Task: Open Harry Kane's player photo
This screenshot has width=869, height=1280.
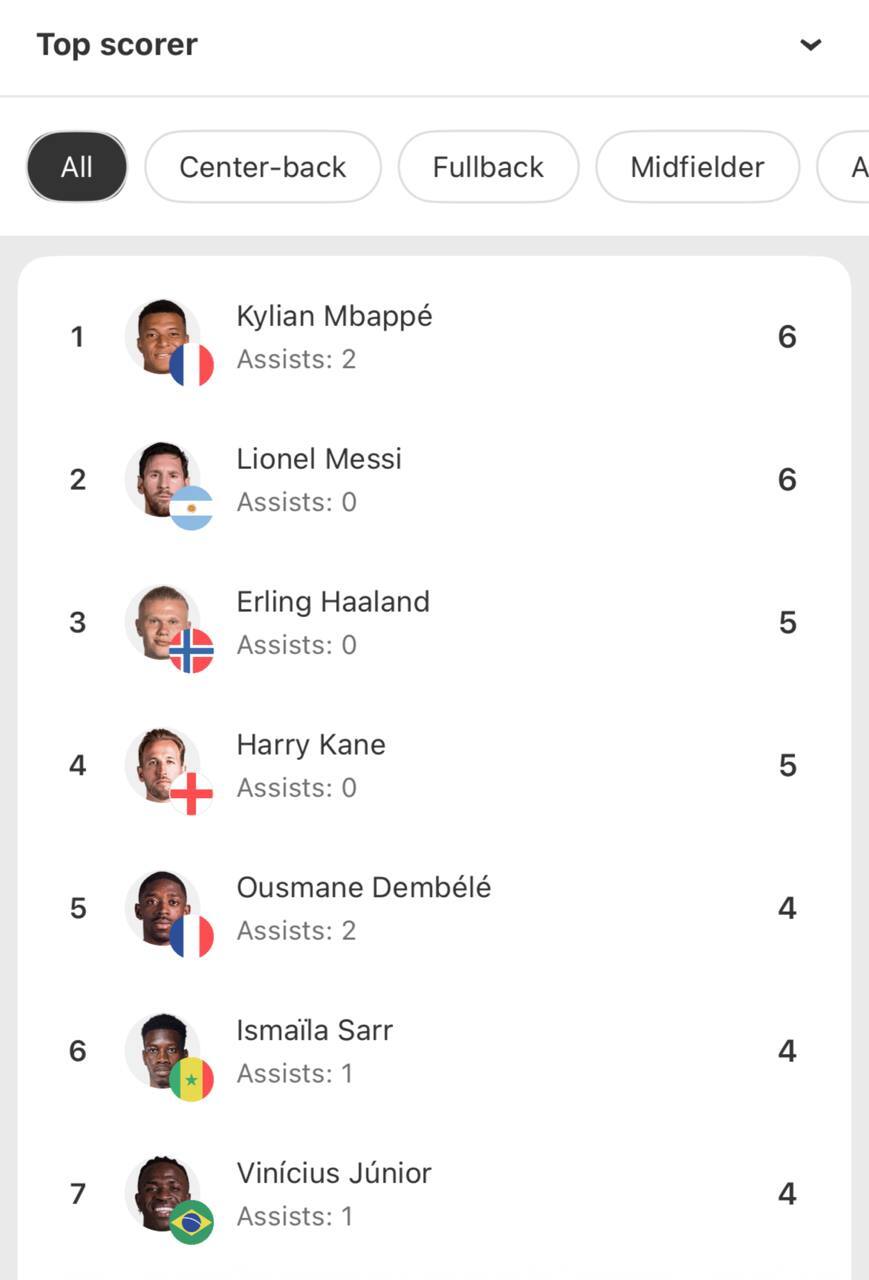Action: [x=162, y=765]
